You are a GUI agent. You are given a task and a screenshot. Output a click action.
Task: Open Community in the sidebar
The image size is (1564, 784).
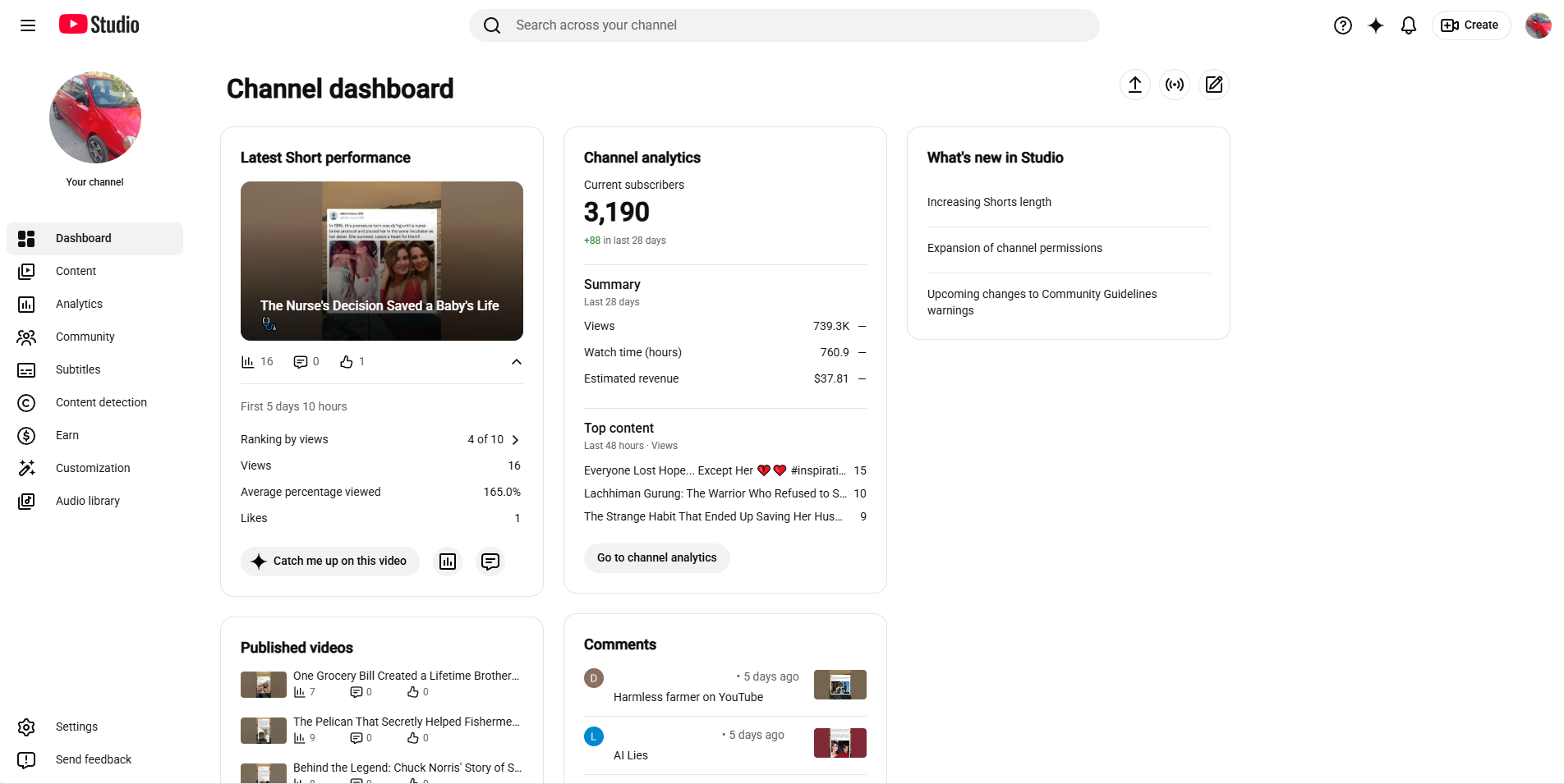pos(95,337)
